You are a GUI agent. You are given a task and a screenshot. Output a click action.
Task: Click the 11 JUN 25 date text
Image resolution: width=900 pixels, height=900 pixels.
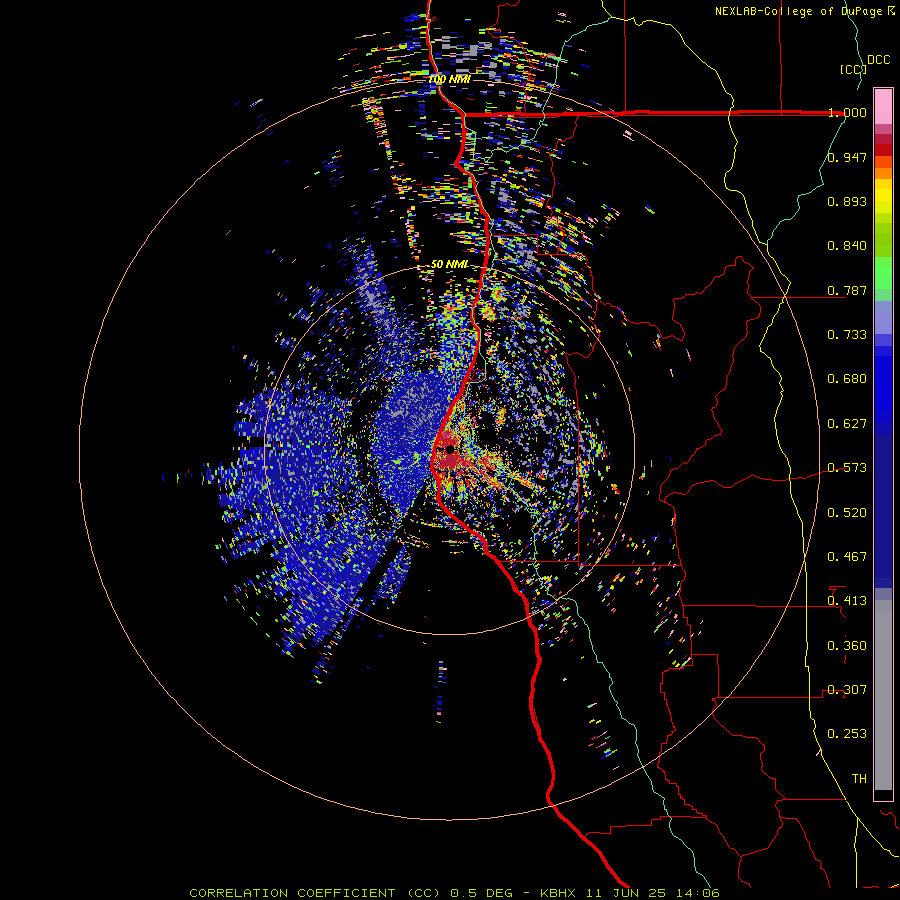626,893
